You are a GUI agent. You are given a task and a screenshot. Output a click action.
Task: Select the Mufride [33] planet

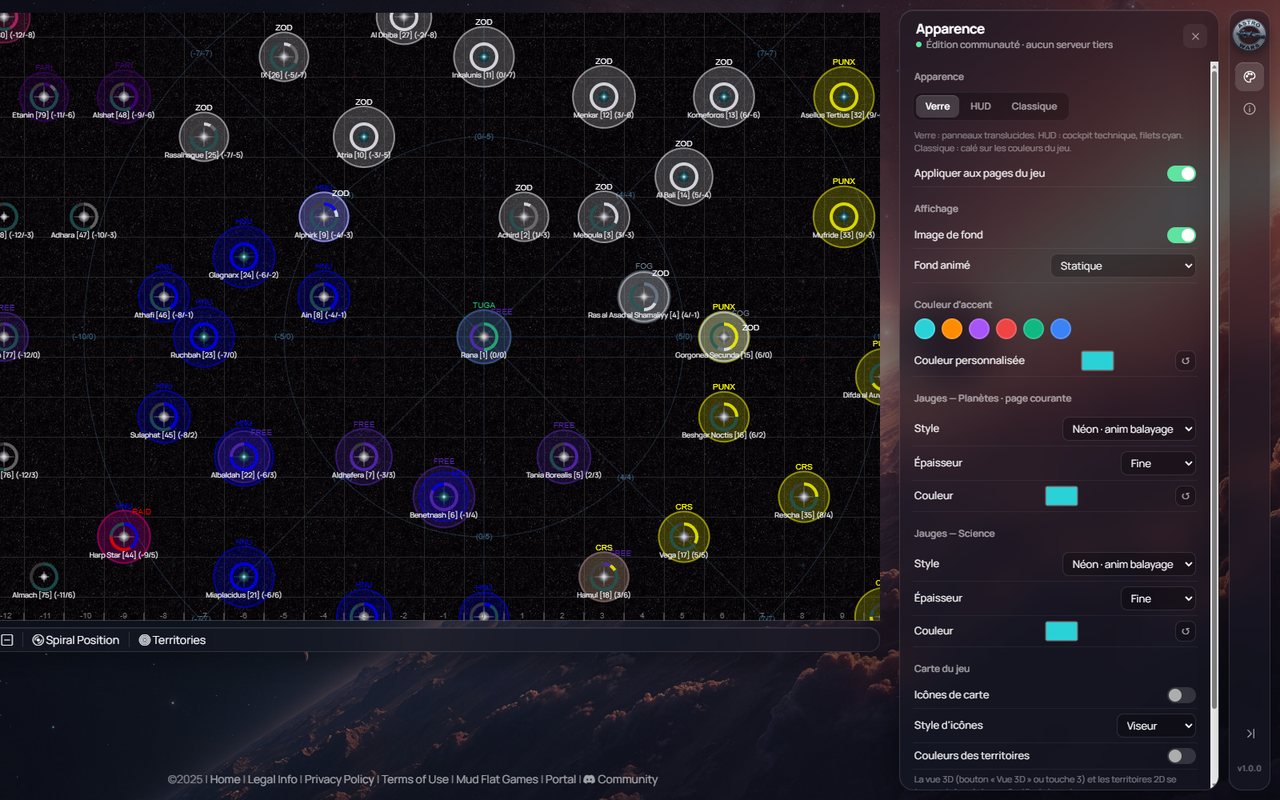pyautogui.click(x=844, y=217)
